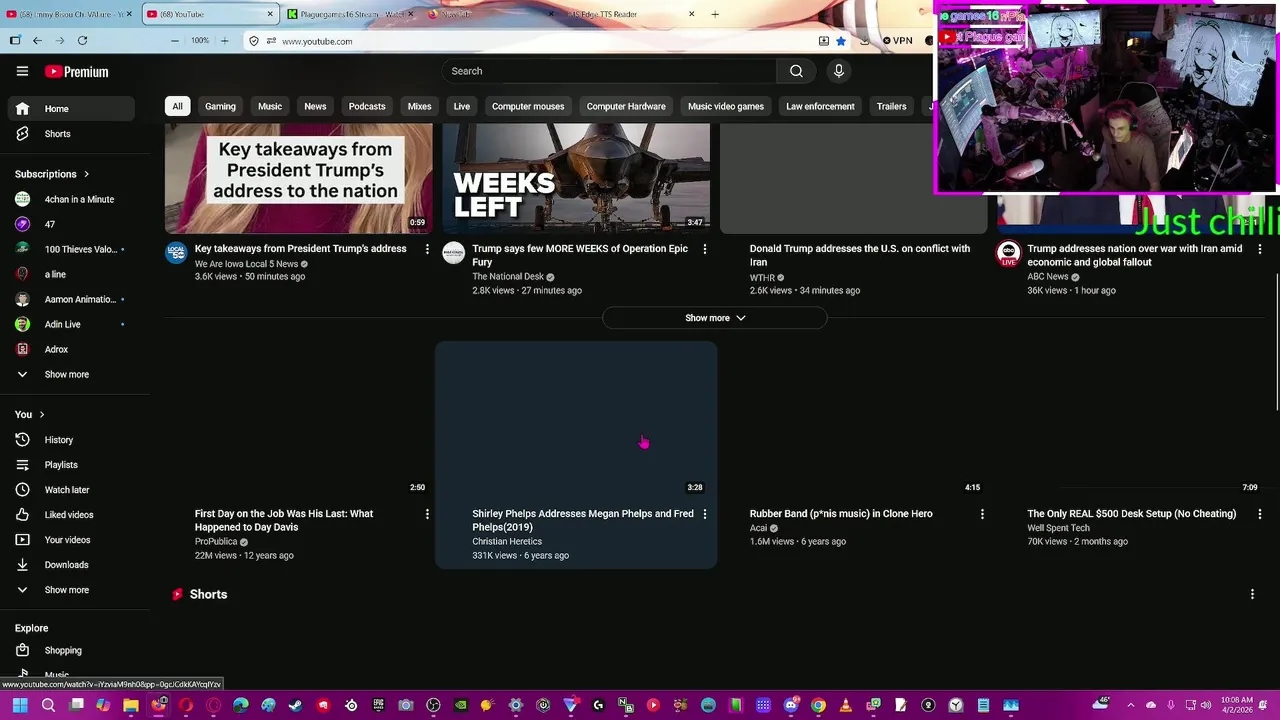The image size is (1280, 720).
Task: Open the Adin Live channel subscription
Action: coord(71,325)
